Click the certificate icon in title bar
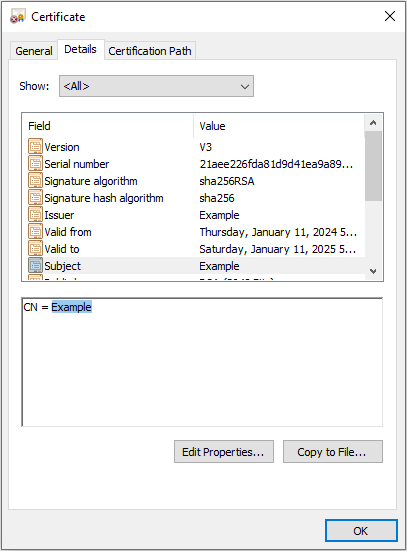The height and width of the screenshot is (551, 407). click(x=18, y=17)
